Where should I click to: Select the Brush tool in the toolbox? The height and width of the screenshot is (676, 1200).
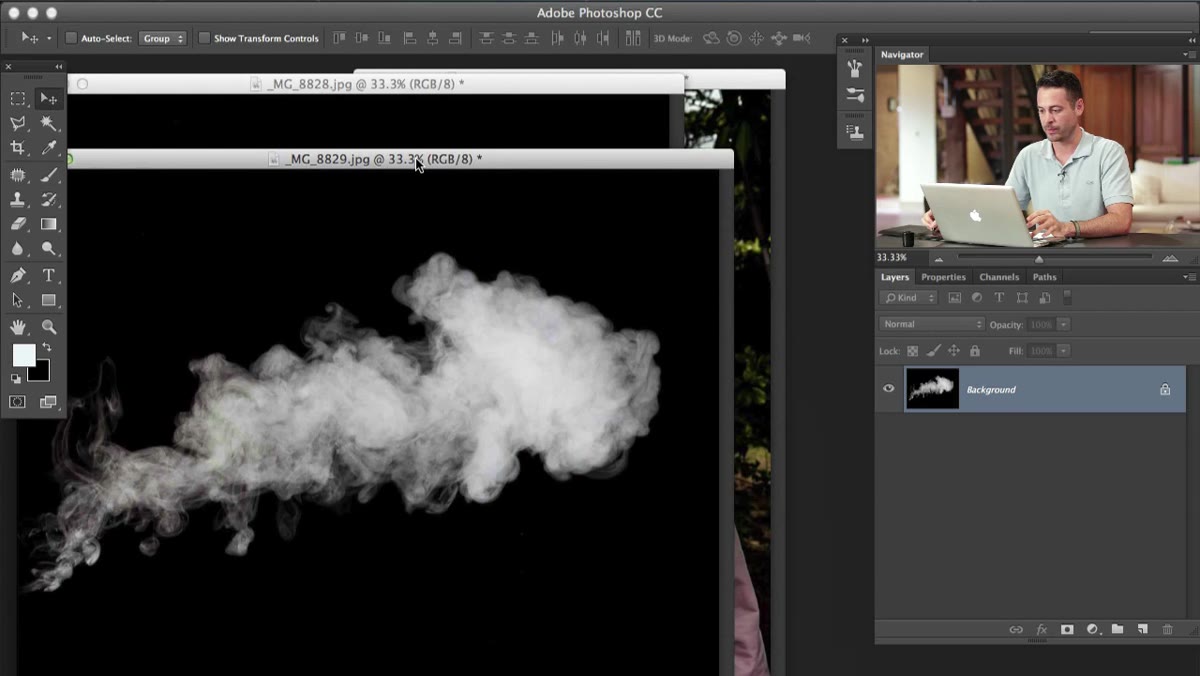coord(48,175)
